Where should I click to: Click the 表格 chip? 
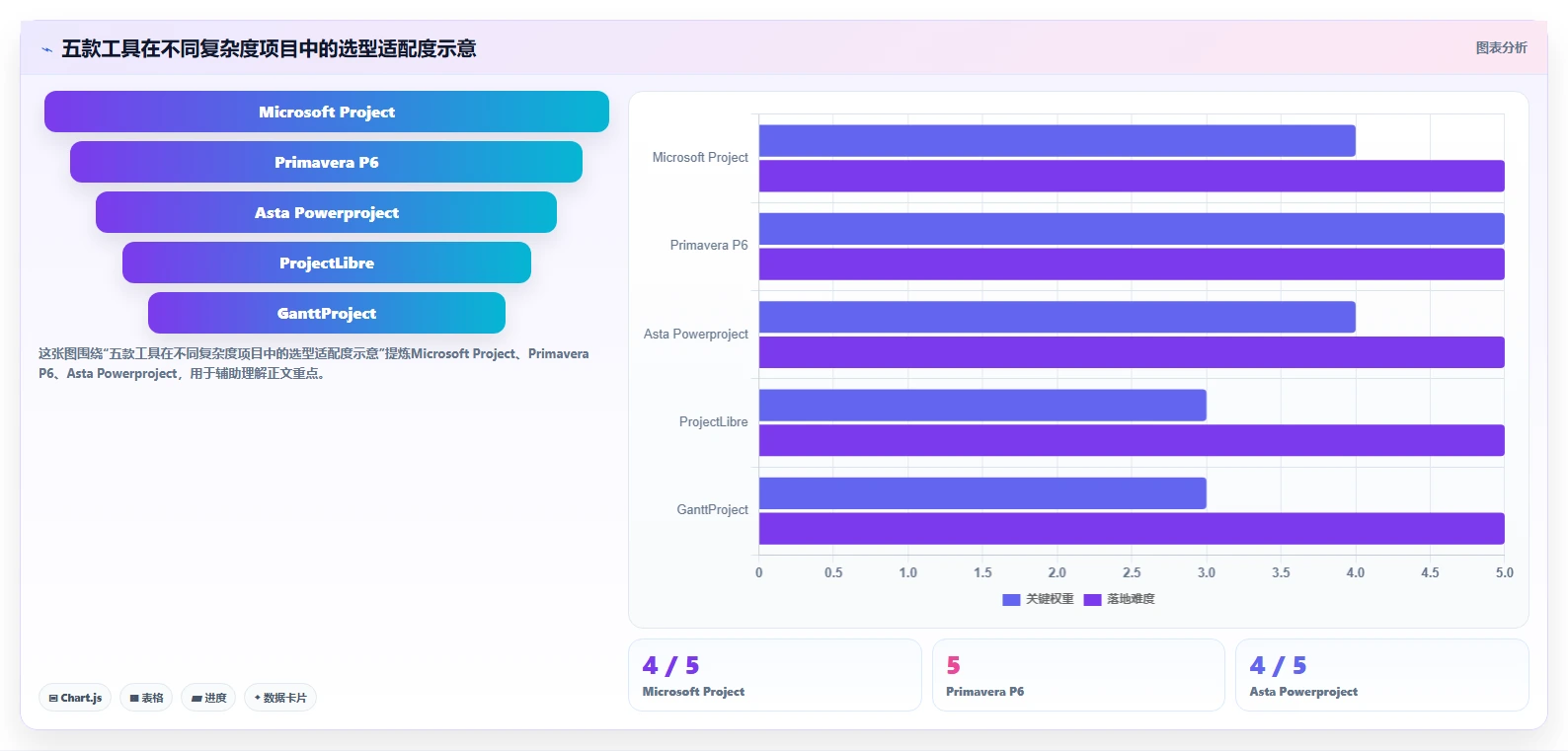click(x=146, y=698)
